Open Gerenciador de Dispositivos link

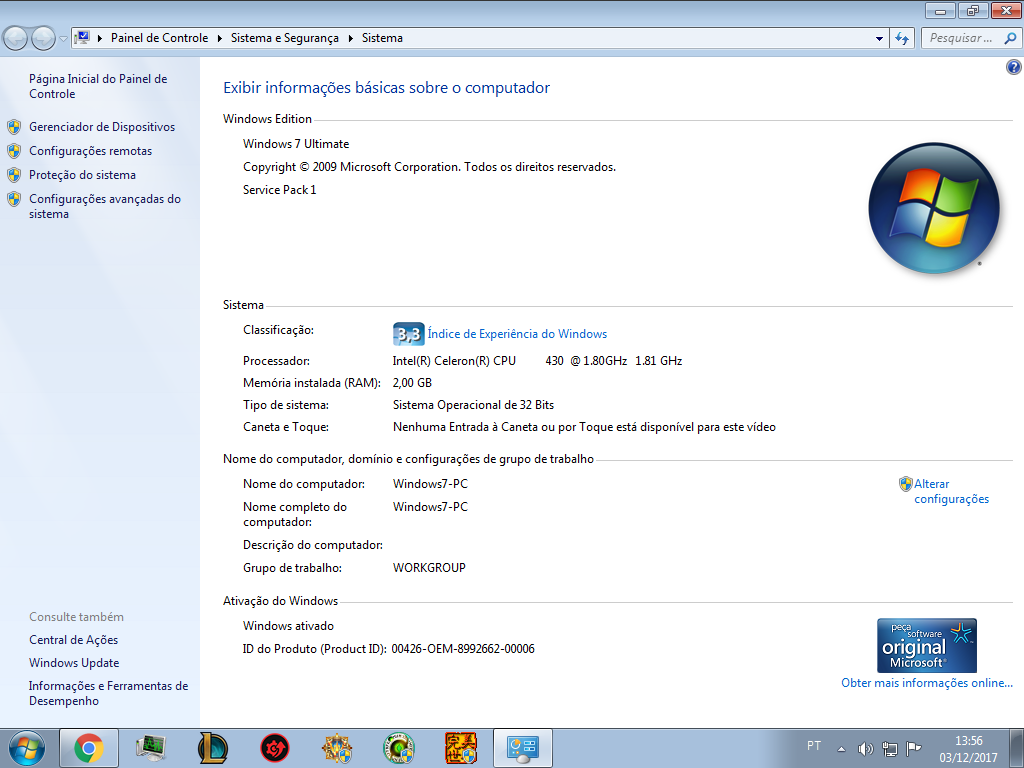tap(102, 127)
